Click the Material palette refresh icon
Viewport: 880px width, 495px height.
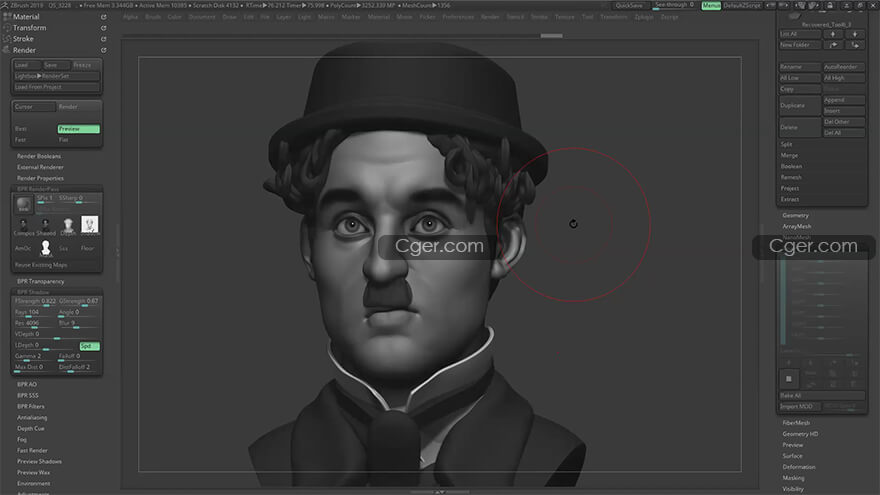coord(104,17)
